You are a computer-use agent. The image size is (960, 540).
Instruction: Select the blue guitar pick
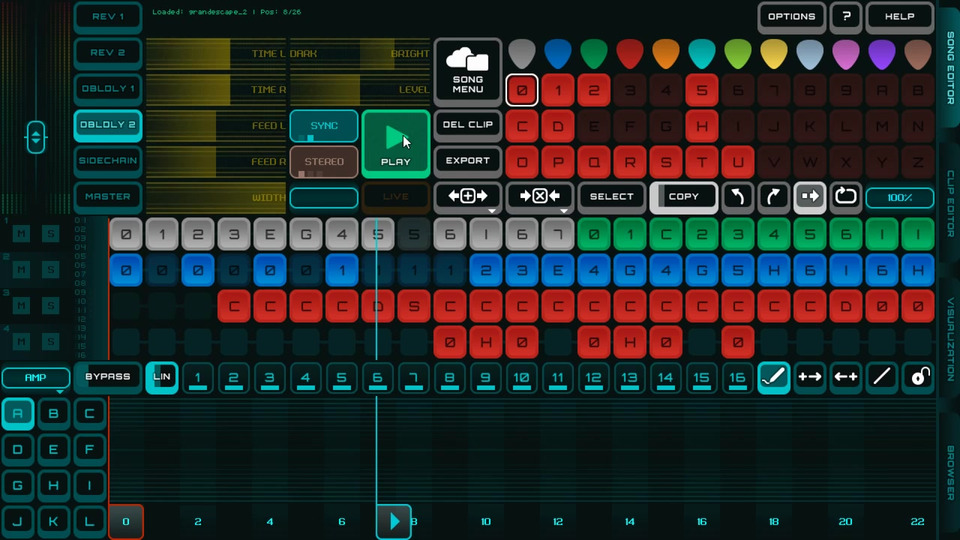click(558, 54)
